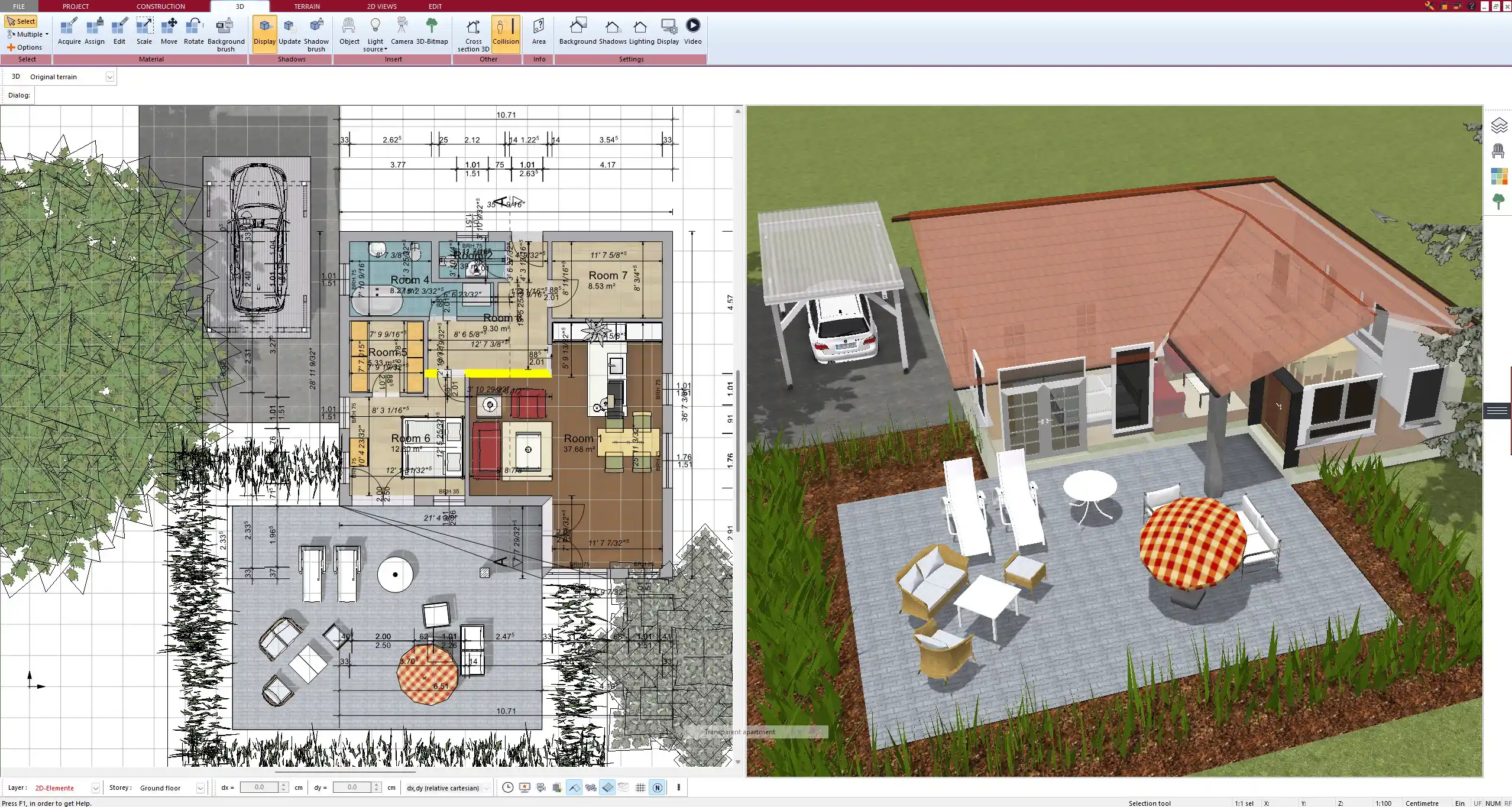Toggle the wavy terrain icon in bottom toolbar
This screenshot has height=807, width=1512.
[591, 787]
